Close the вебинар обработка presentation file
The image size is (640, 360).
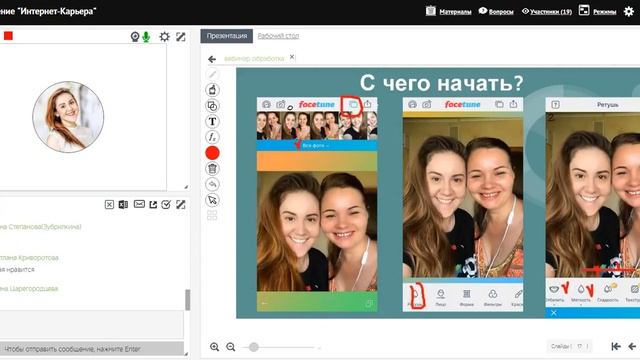(292, 57)
